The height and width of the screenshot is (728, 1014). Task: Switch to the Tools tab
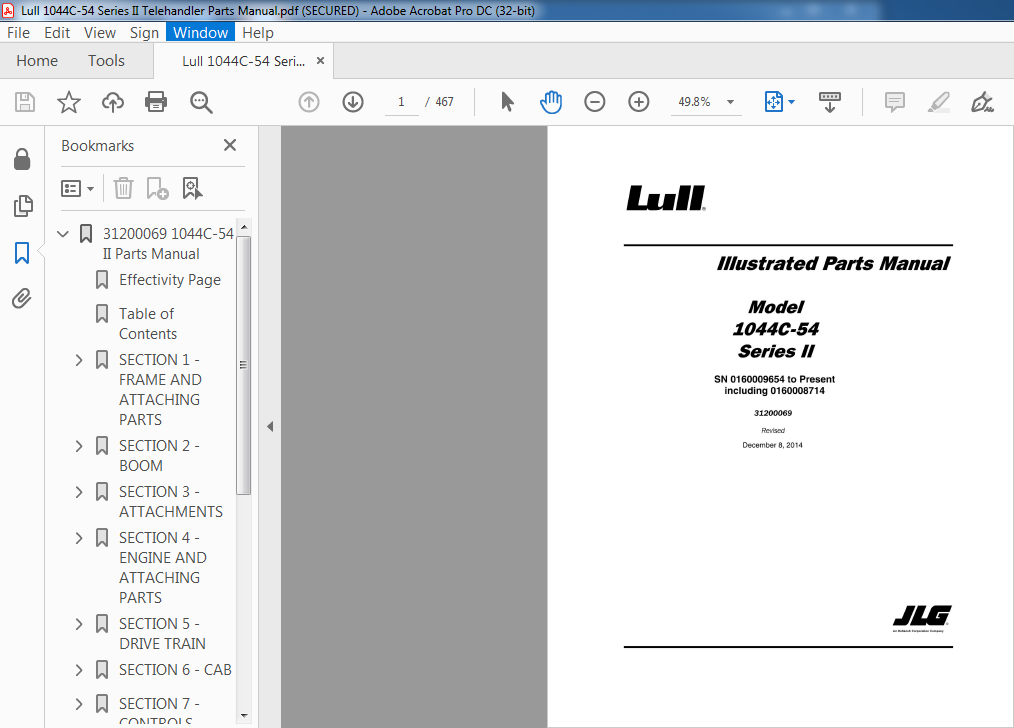pyautogui.click(x=106, y=61)
